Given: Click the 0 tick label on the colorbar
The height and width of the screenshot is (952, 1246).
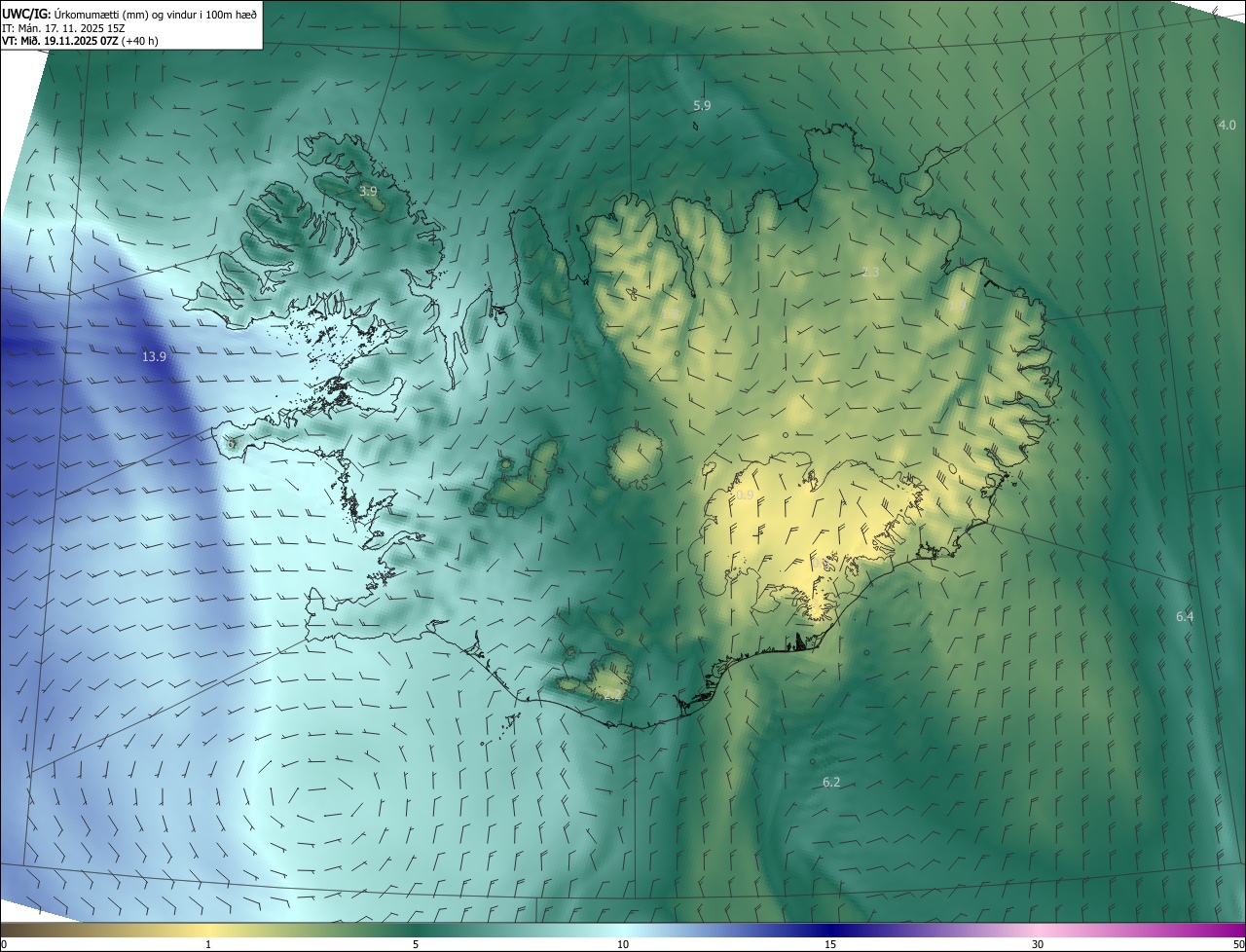Looking at the screenshot, I should pyautogui.click(x=4, y=945).
